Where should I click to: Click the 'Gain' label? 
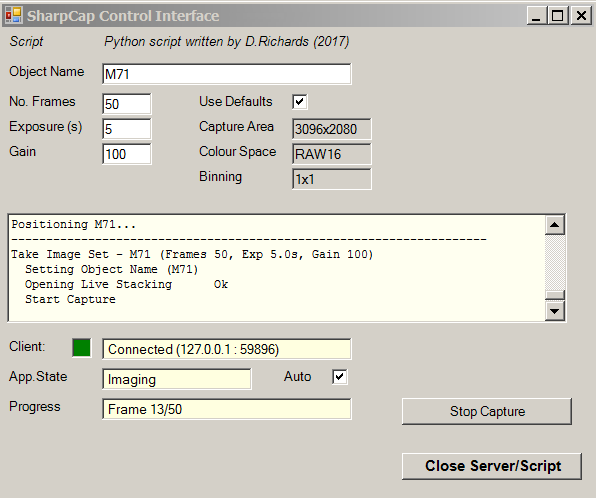point(22,152)
